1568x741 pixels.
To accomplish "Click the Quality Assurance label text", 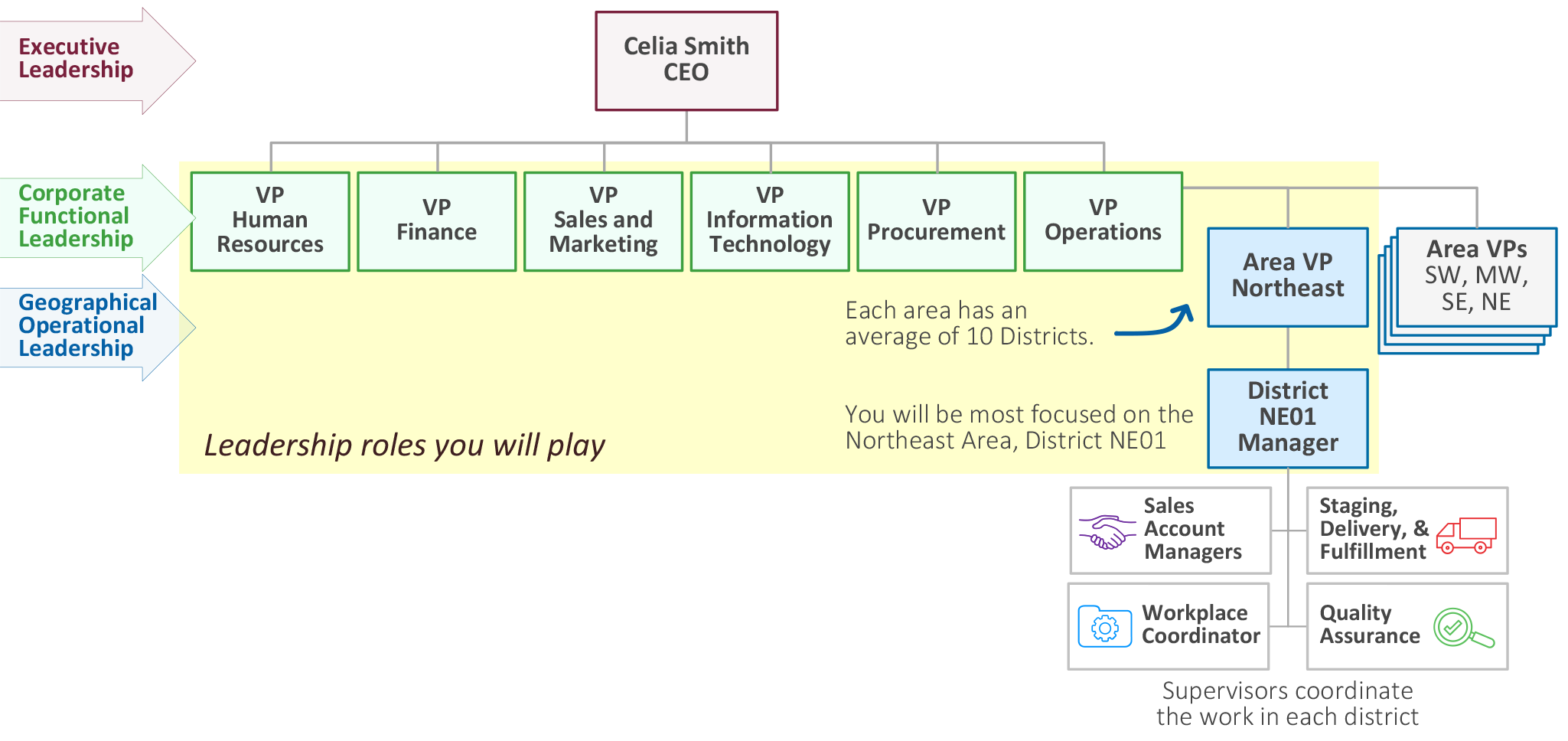I will point(1369,625).
